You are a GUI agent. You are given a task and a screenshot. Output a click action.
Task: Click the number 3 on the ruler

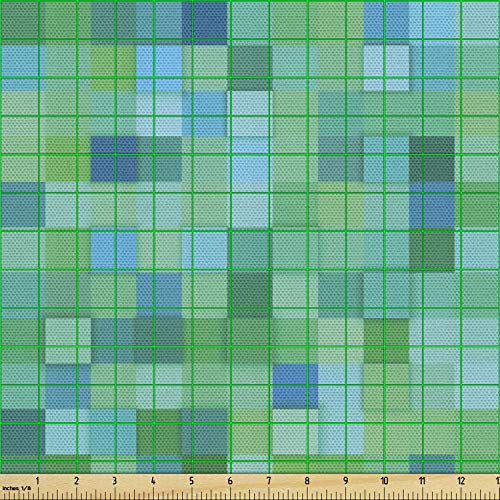(x=115, y=481)
